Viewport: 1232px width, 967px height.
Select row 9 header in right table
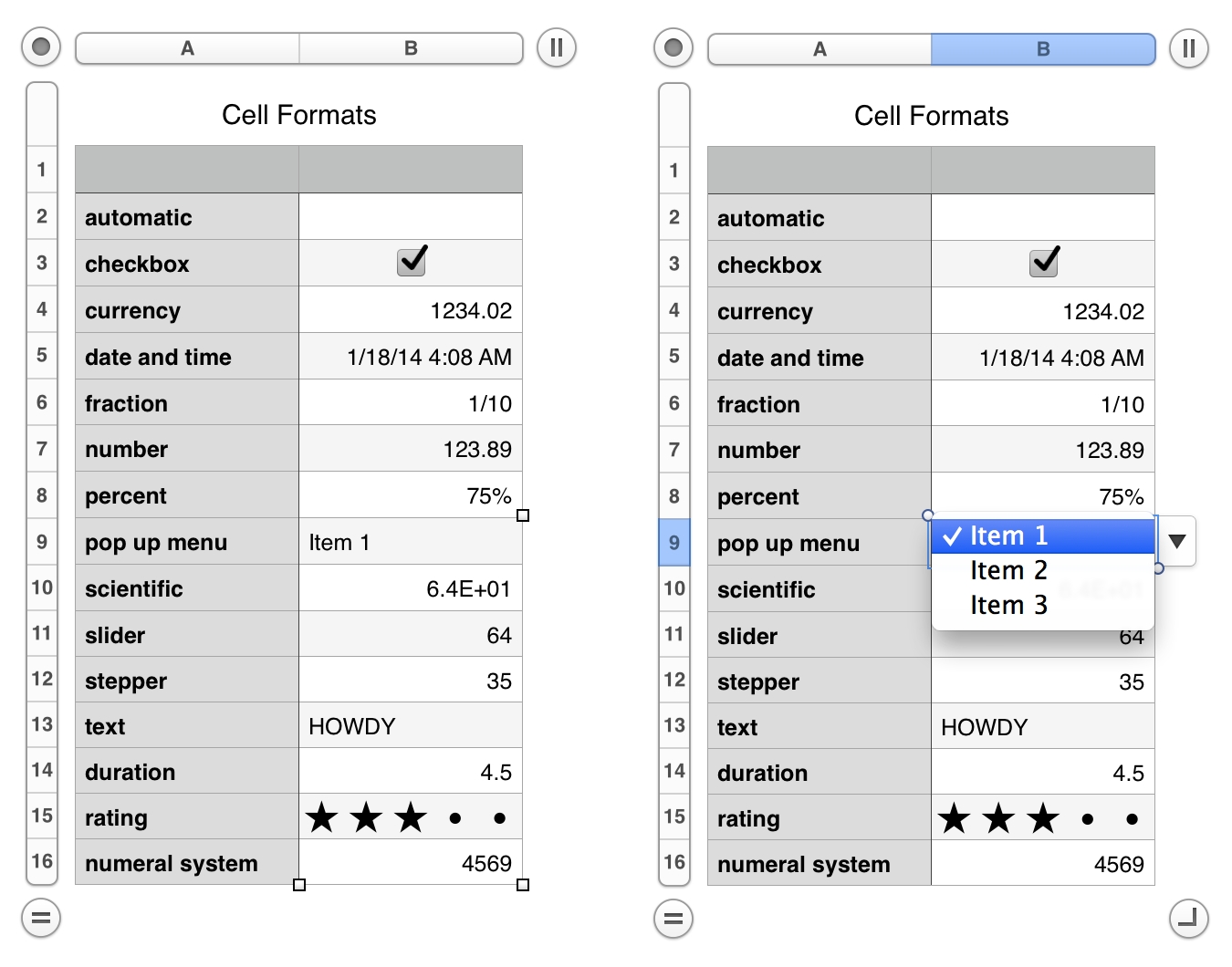point(673,543)
